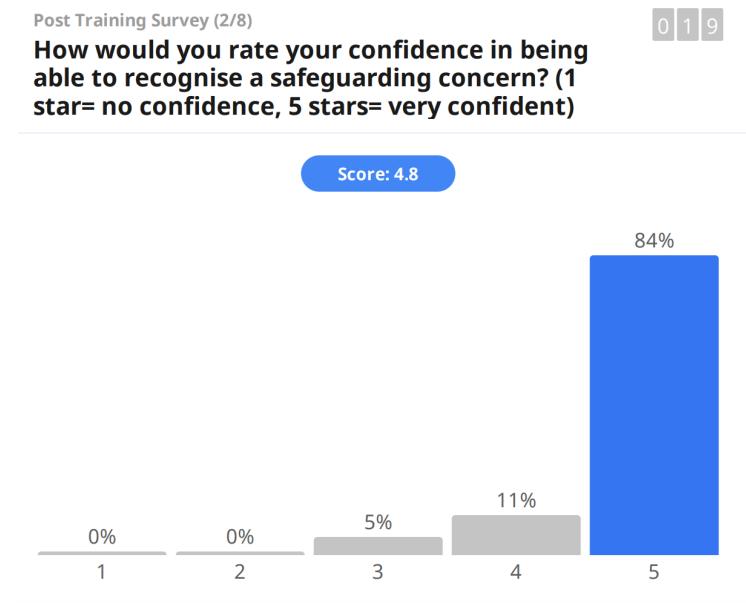
Task: Select the gray bar for rating 3
Action: [378, 545]
